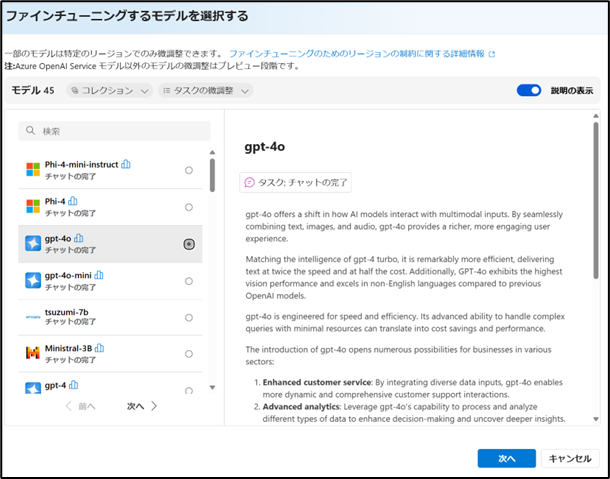The height and width of the screenshot is (479, 610).
Task: Click benchmark chart icon next to gpt-4o
Action: [79, 238]
